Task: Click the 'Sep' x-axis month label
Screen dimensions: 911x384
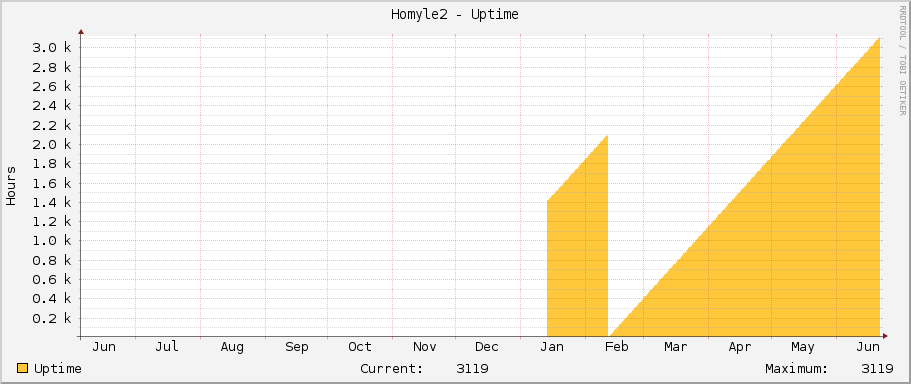Action: coord(296,347)
